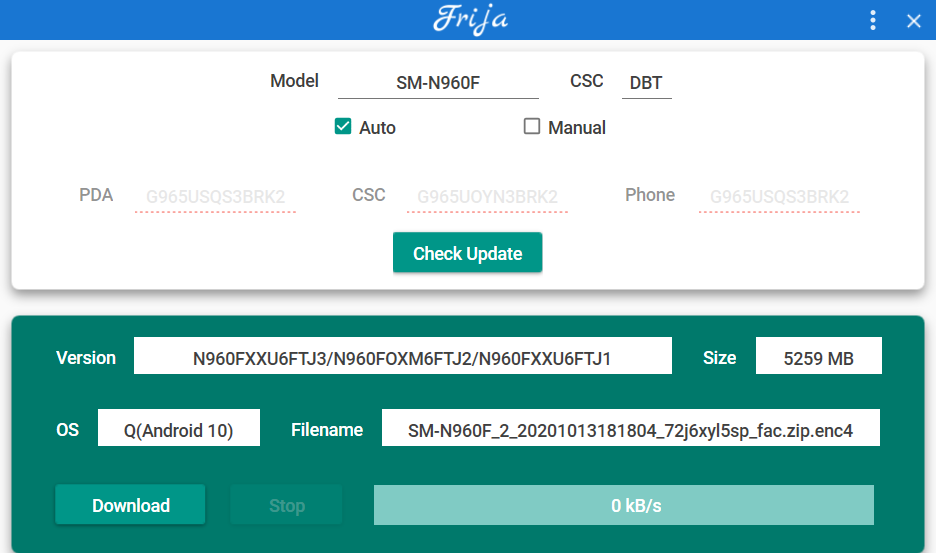This screenshot has width=936, height=553.
Task: Click the Stop button
Action: pos(286,505)
